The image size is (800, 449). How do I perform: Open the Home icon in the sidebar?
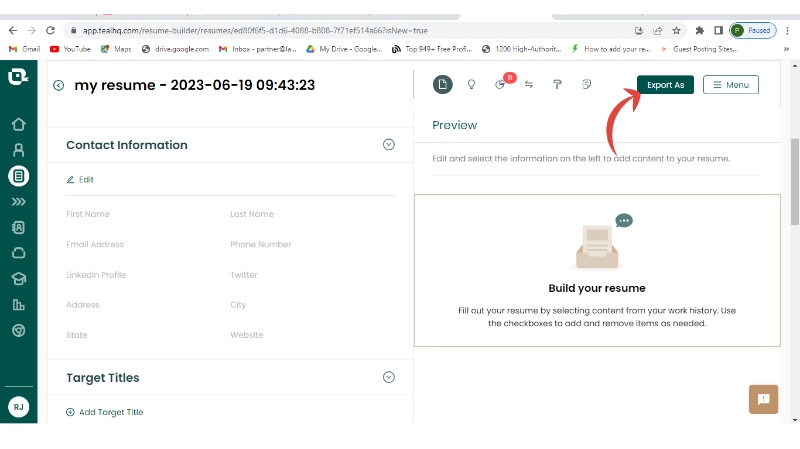[18, 125]
